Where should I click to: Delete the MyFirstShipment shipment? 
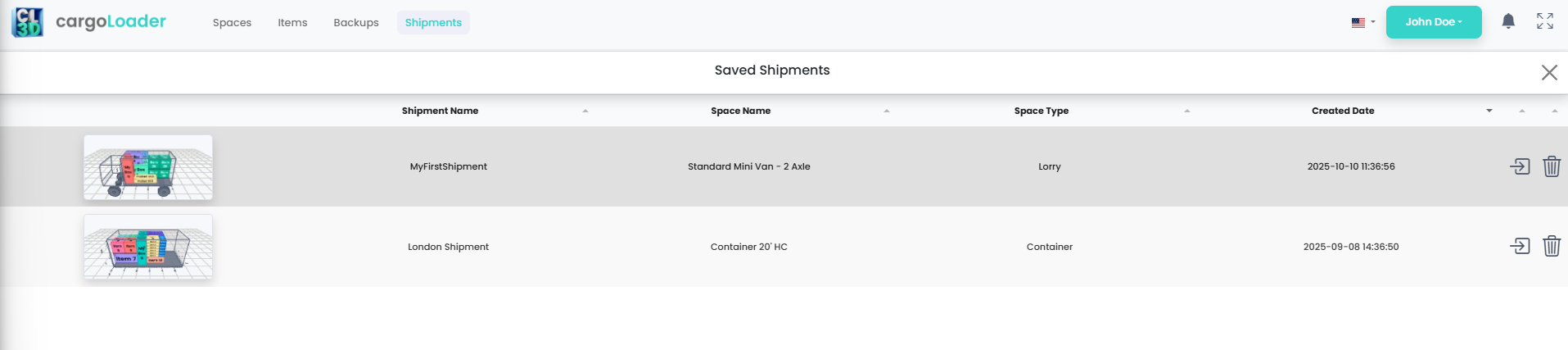click(1552, 166)
